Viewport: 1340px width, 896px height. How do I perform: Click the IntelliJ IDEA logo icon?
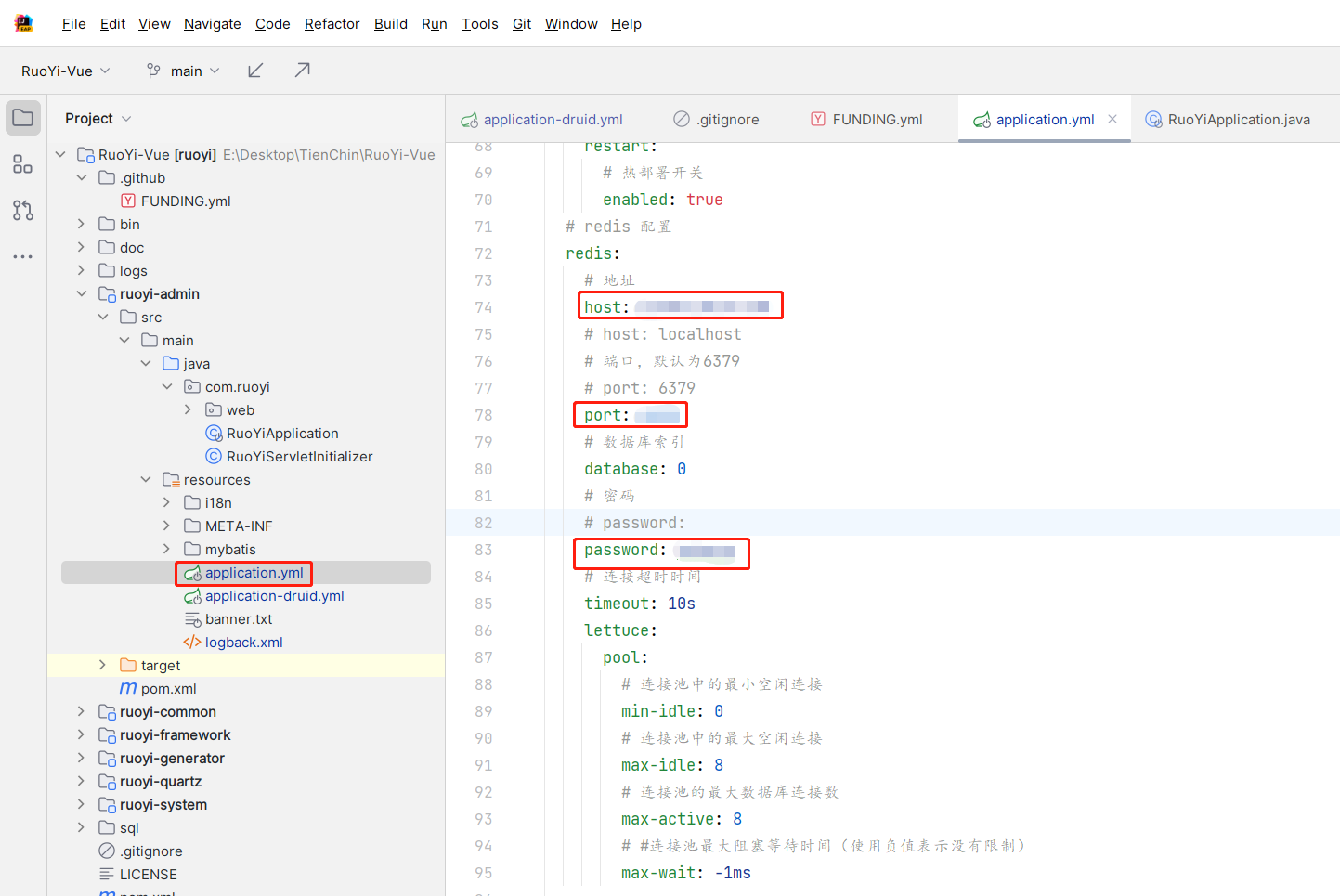(23, 23)
